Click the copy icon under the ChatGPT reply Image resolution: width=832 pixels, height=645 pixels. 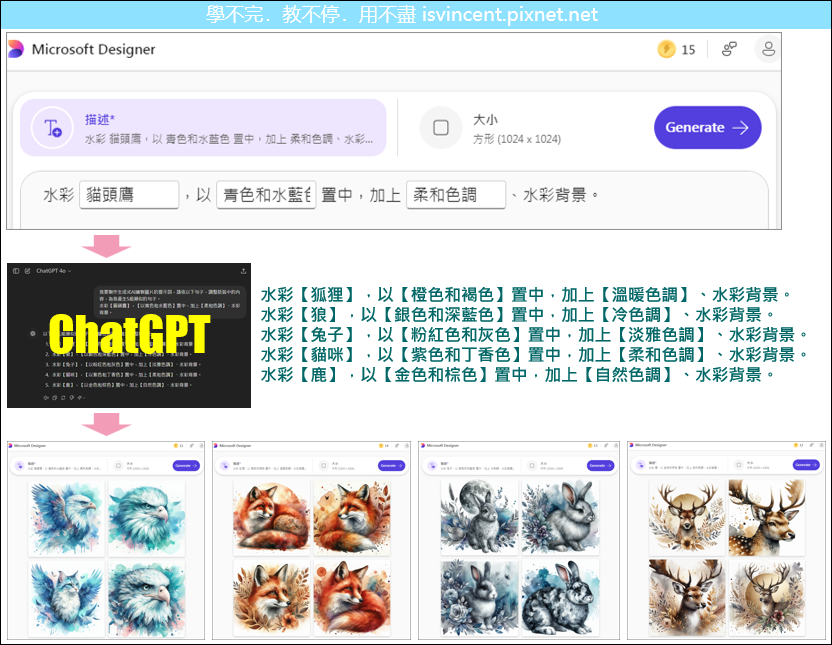click(x=55, y=397)
